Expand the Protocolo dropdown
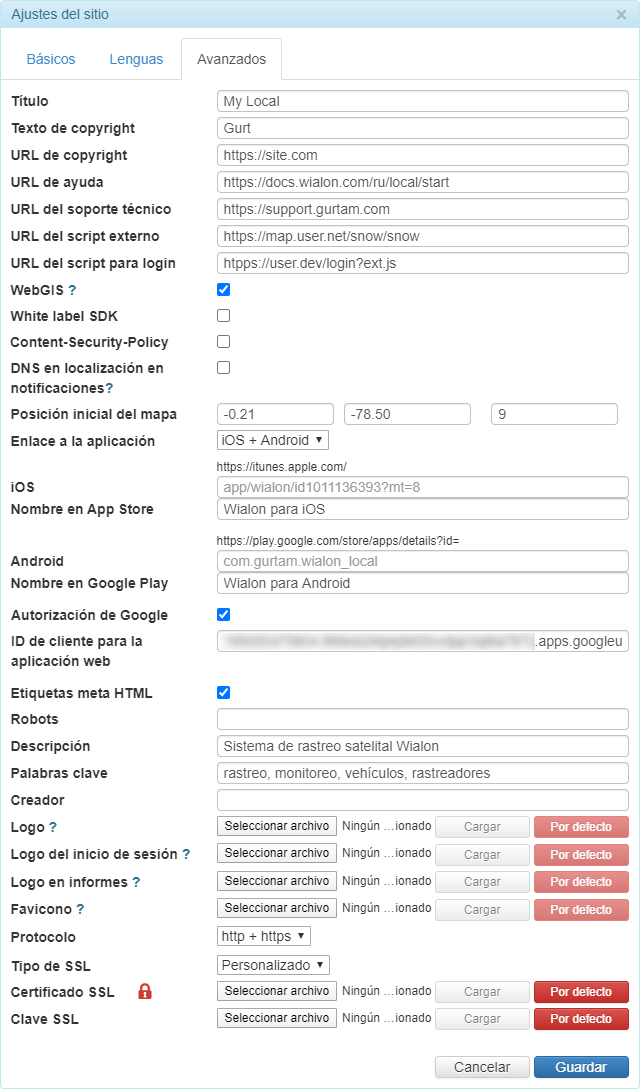The height and width of the screenshot is (1089, 640). [x=264, y=937]
